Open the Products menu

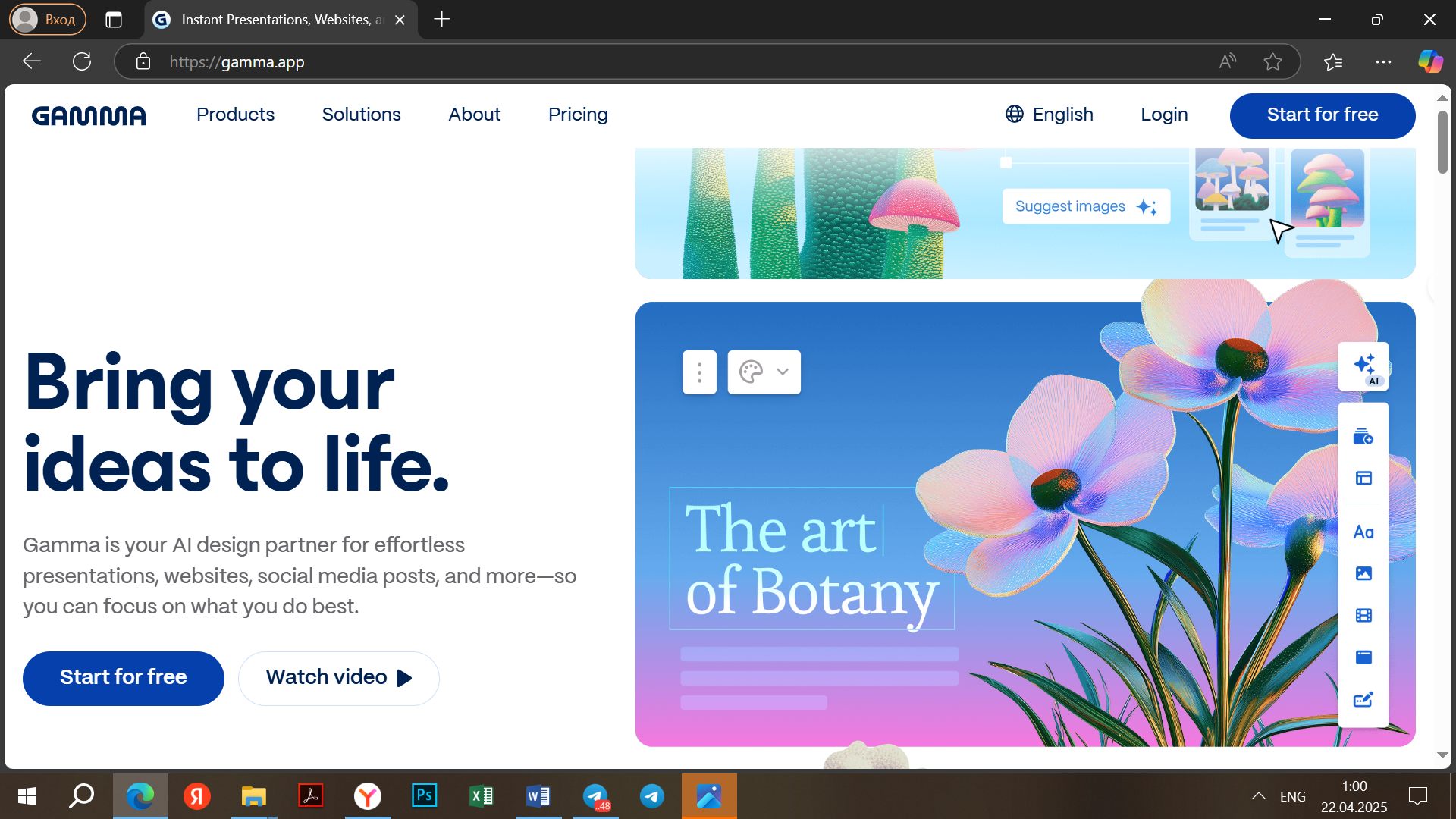click(235, 115)
